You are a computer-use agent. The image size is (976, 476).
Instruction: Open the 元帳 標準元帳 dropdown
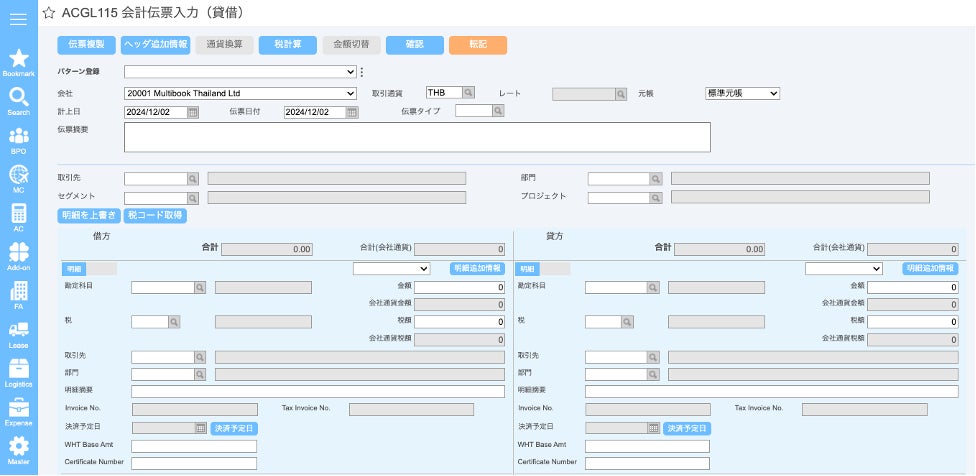pyautogui.click(x=742, y=93)
